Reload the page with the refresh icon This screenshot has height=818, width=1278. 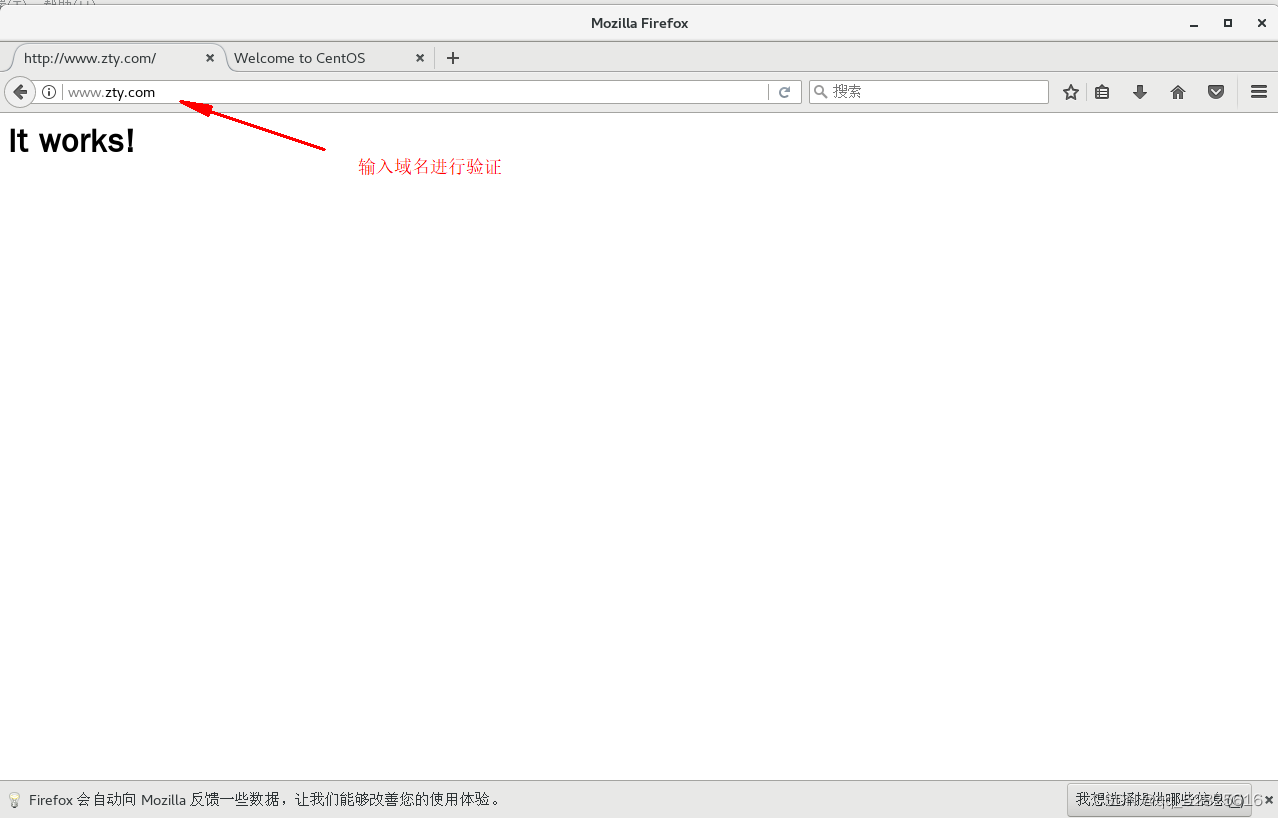[x=785, y=92]
